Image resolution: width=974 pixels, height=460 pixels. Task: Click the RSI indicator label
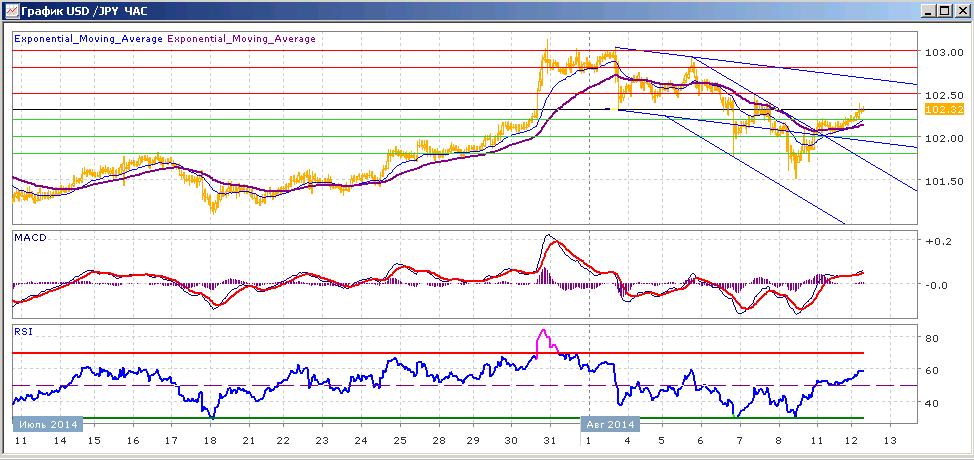pyautogui.click(x=22, y=331)
